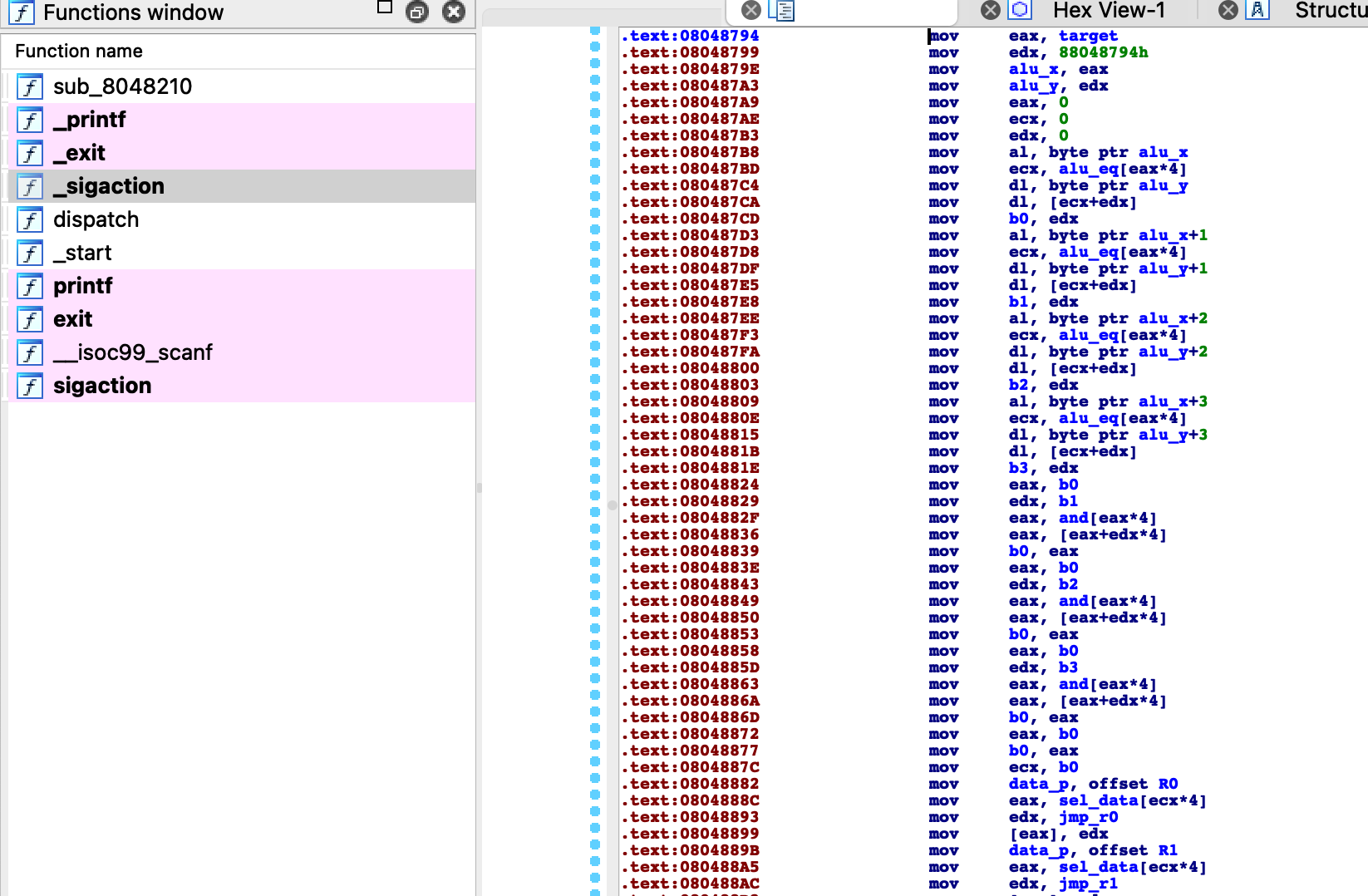Click the Functions window title icon
1368x896 pixels.
click(21, 12)
